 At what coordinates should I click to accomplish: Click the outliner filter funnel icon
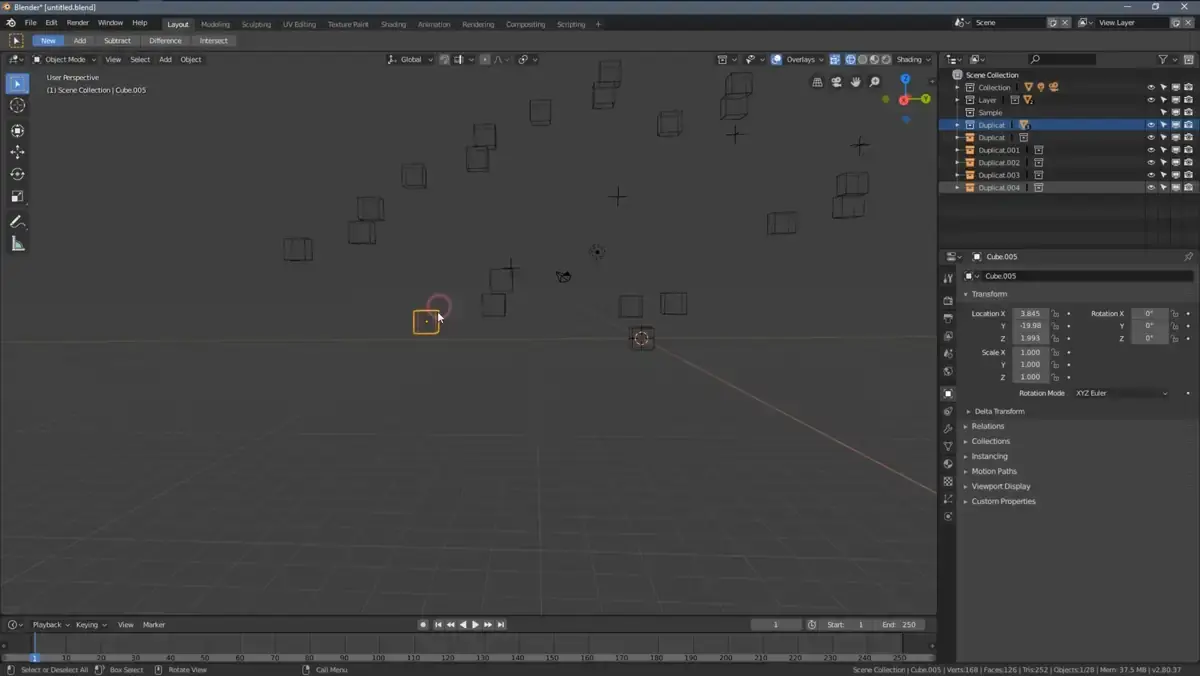[x=1163, y=60]
